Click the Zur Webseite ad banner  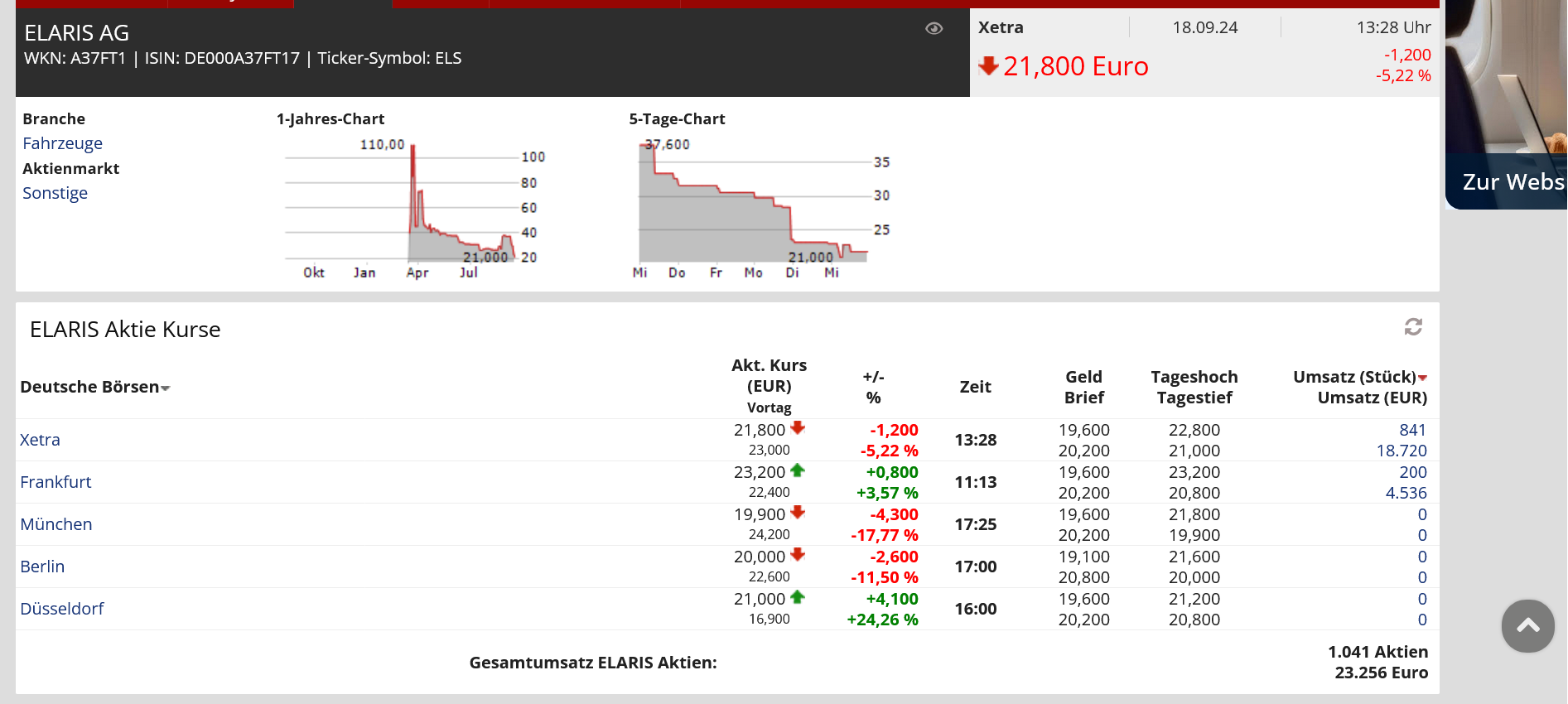coord(1508,181)
